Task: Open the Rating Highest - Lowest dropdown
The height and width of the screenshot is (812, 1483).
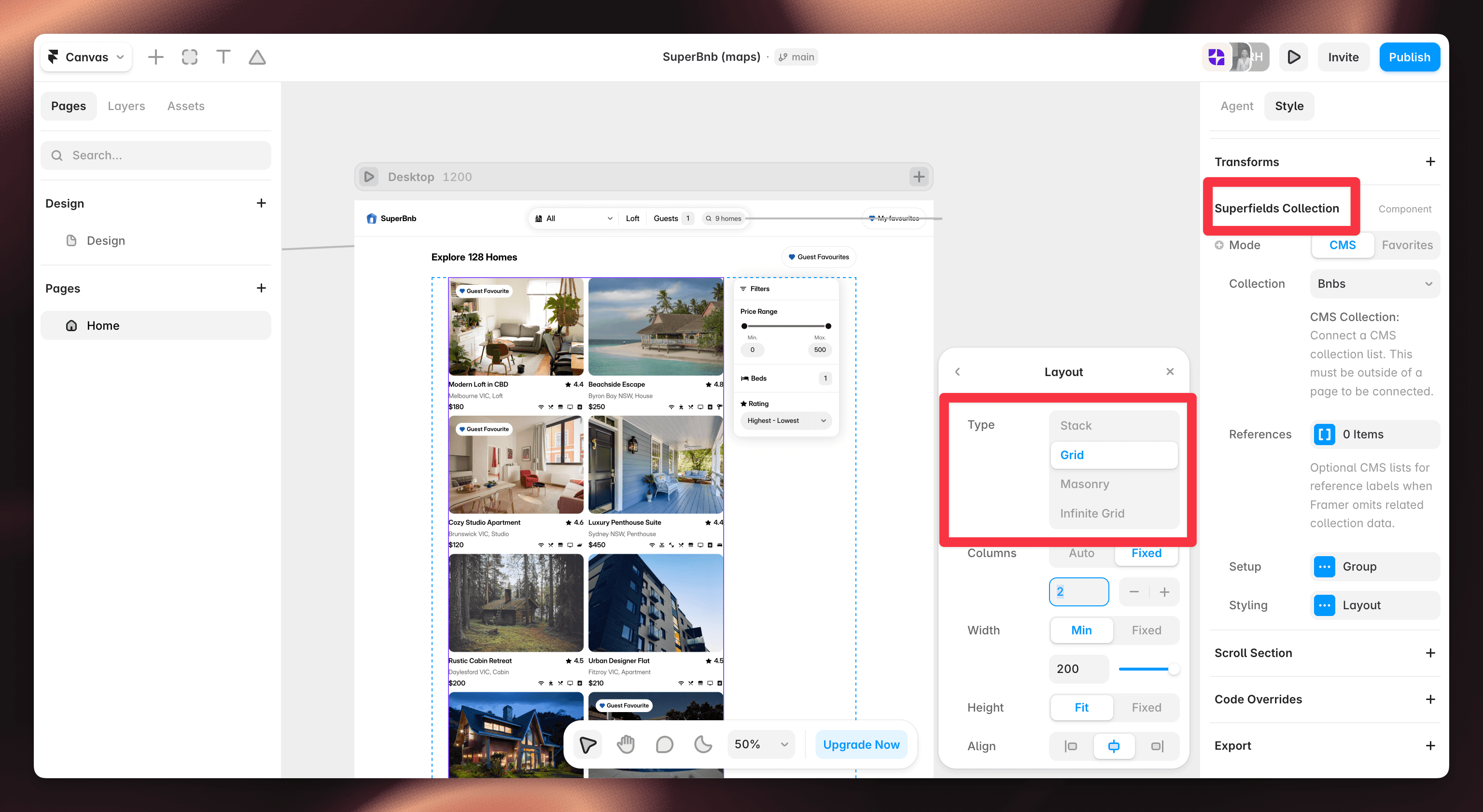Action: (x=786, y=421)
